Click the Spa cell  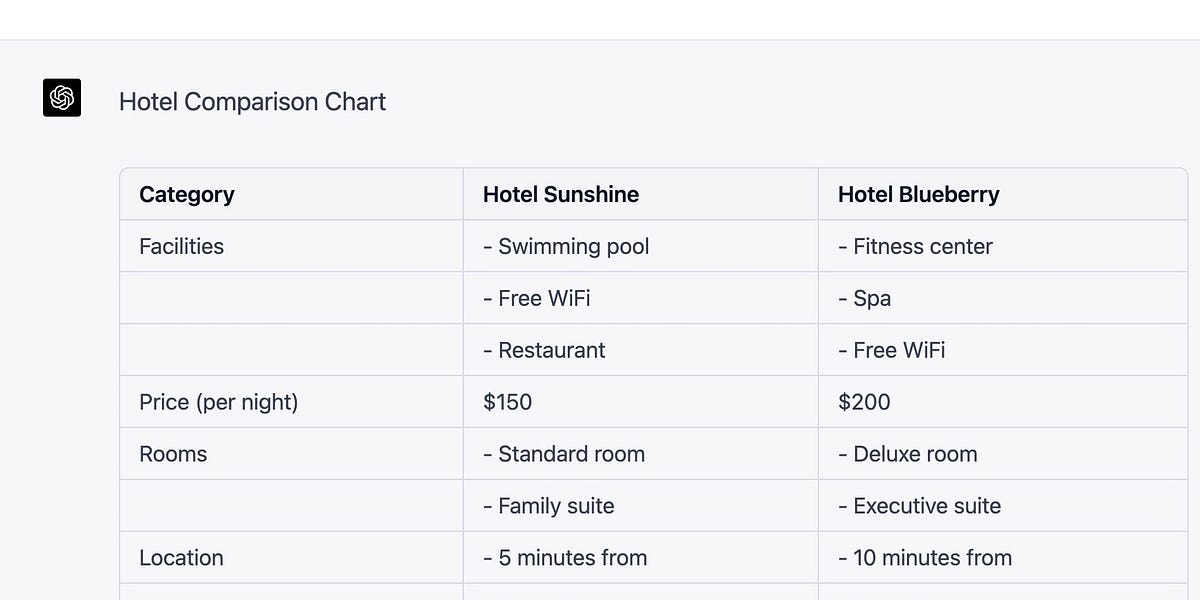(x=865, y=298)
